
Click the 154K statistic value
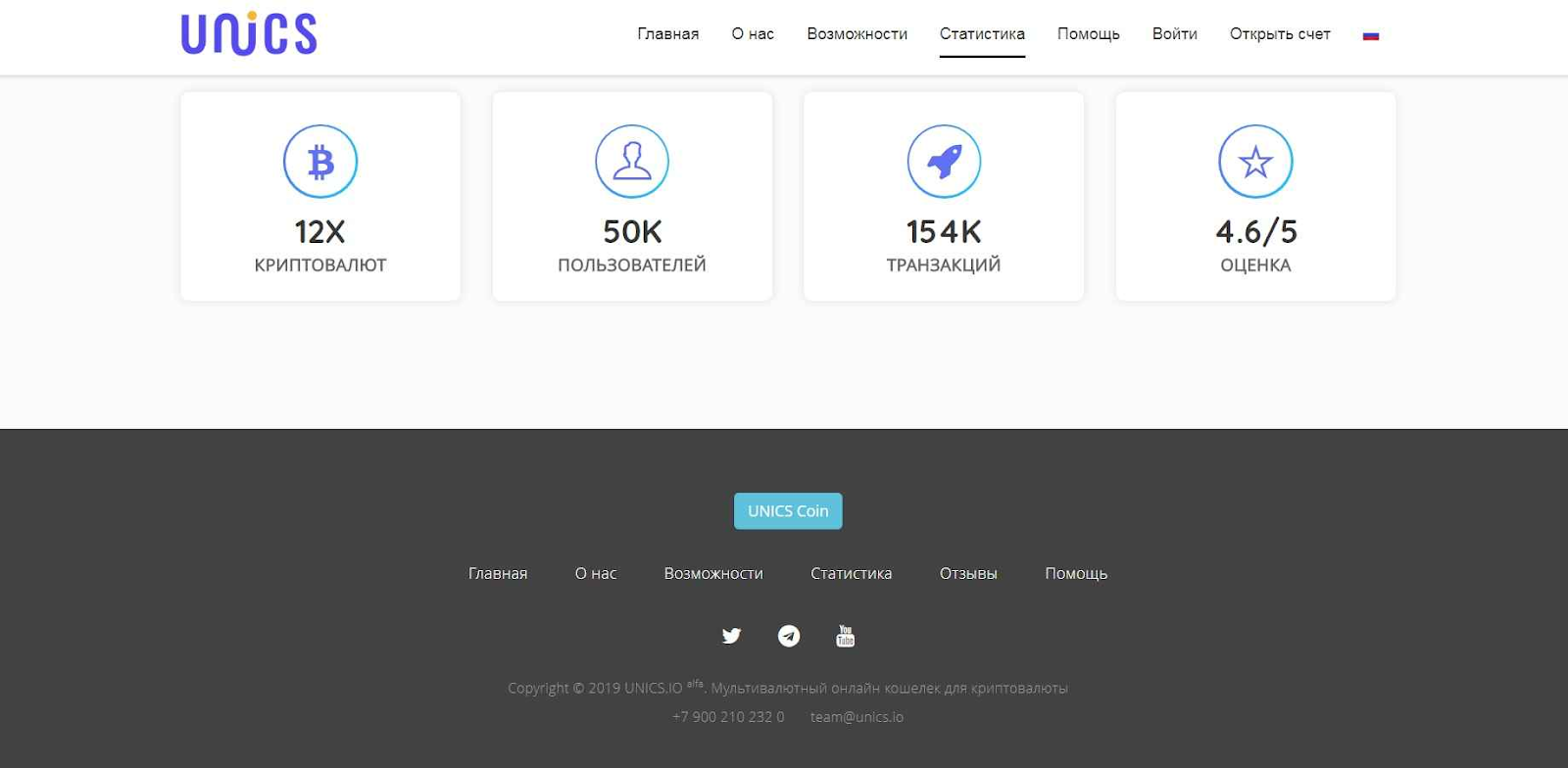944,232
